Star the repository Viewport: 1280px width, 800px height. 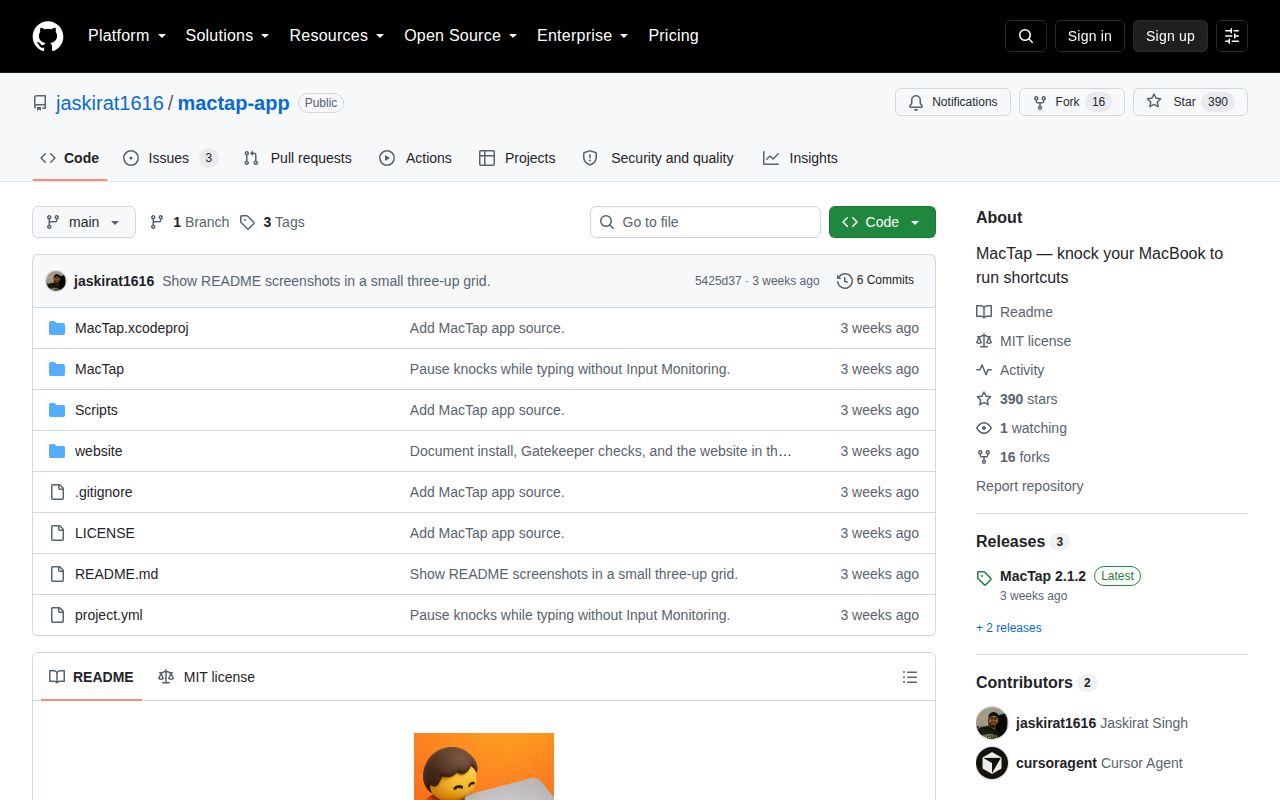1190,102
